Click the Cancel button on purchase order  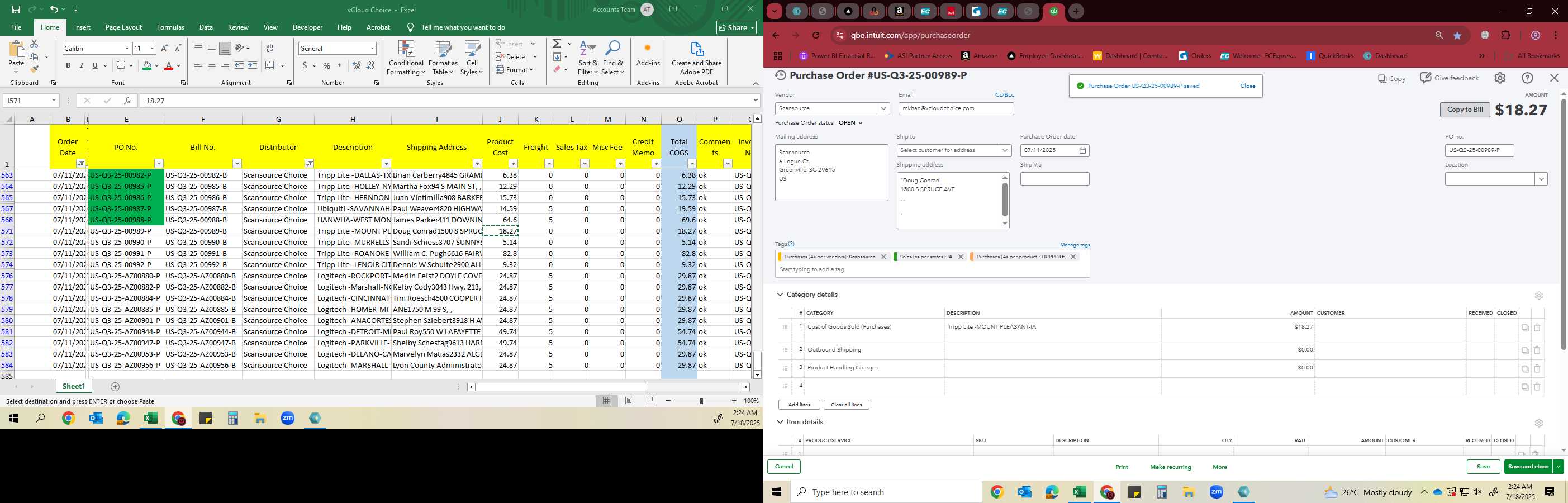pos(784,467)
